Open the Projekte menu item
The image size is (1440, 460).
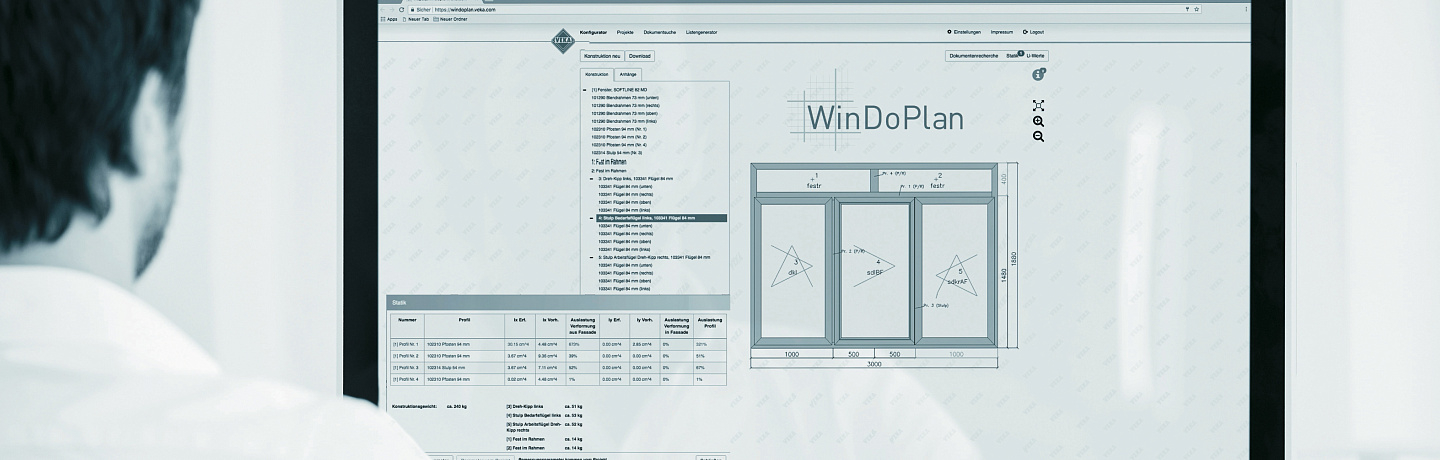pos(625,32)
